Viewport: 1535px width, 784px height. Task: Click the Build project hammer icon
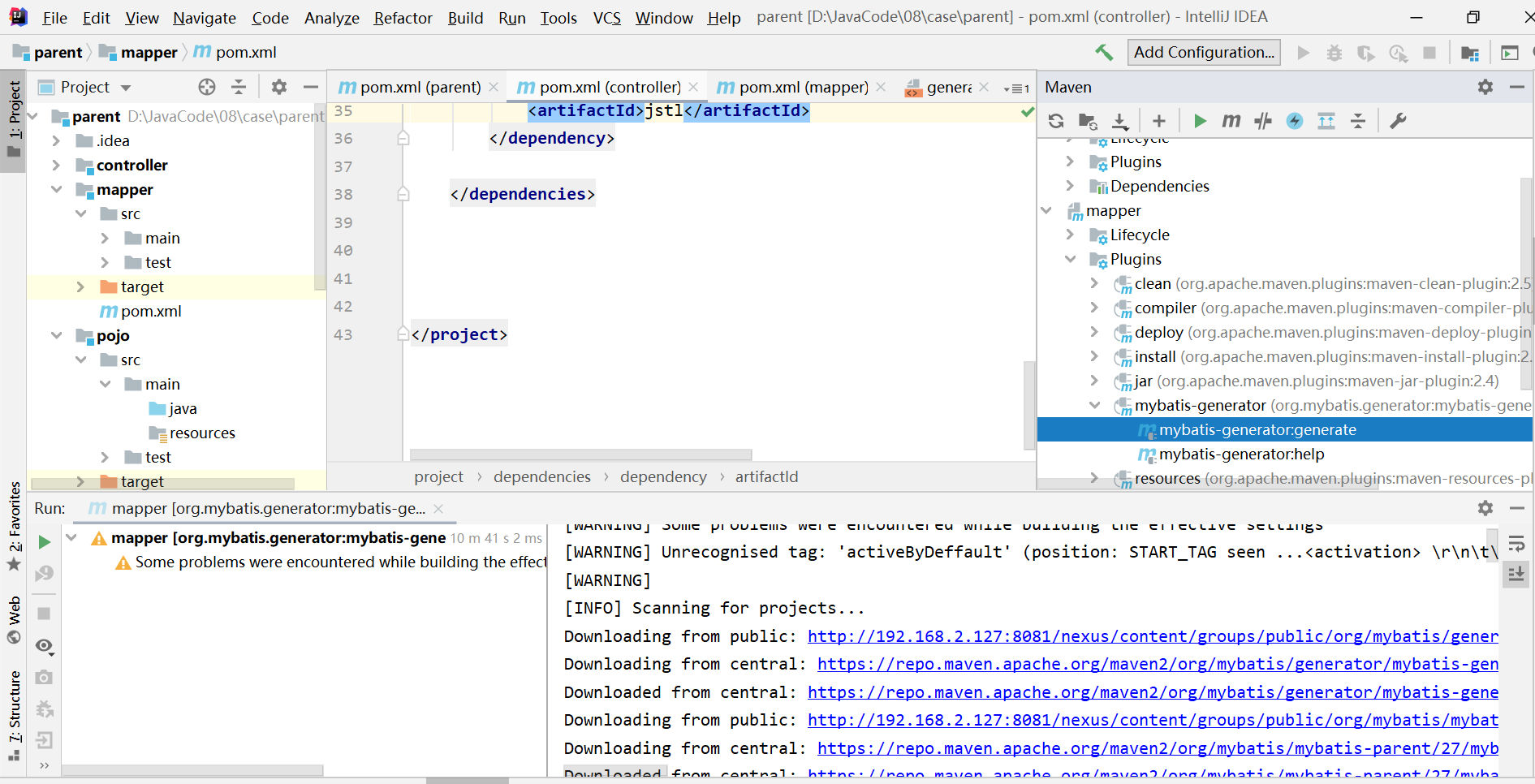[x=1104, y=52]
